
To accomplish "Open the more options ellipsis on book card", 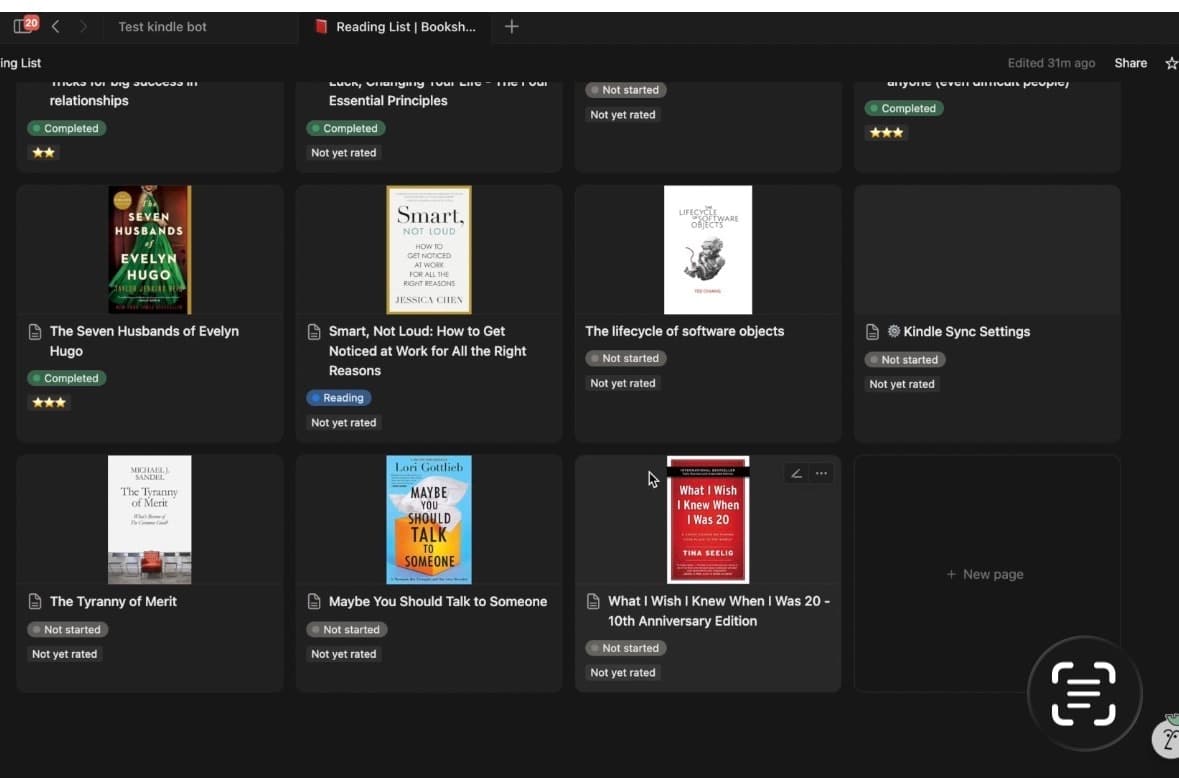I will tap(821, 472).
